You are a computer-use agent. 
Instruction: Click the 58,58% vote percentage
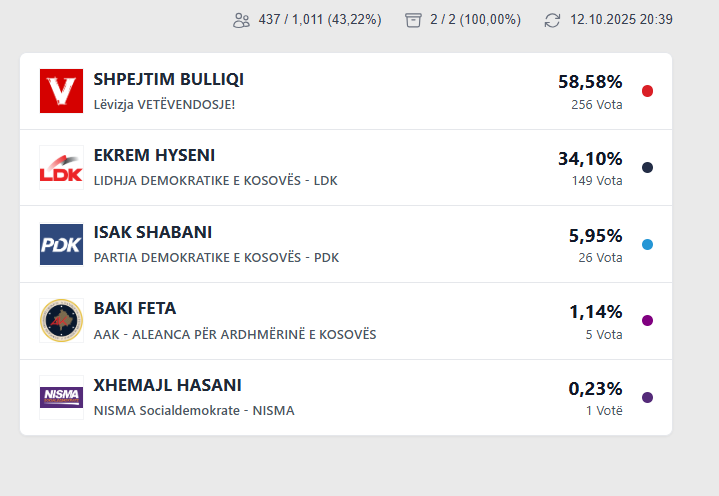coord(590,81)
